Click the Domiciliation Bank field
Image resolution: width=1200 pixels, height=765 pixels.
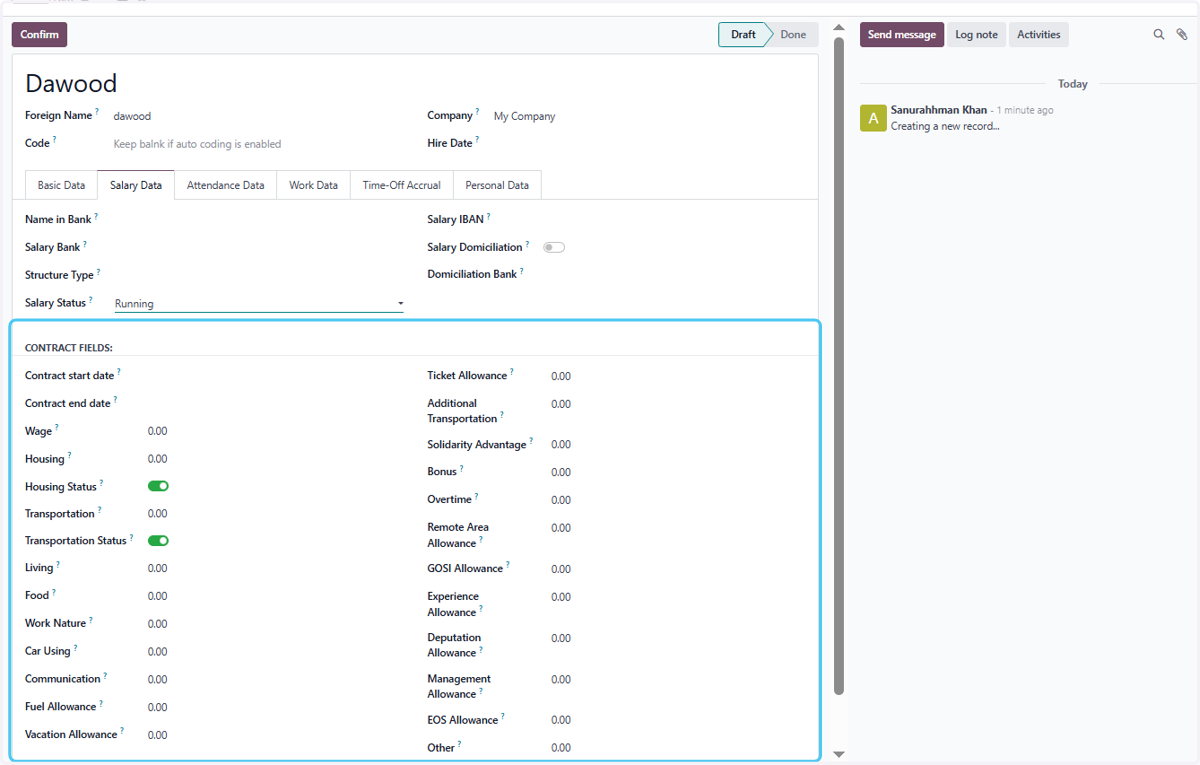point(673,274)
